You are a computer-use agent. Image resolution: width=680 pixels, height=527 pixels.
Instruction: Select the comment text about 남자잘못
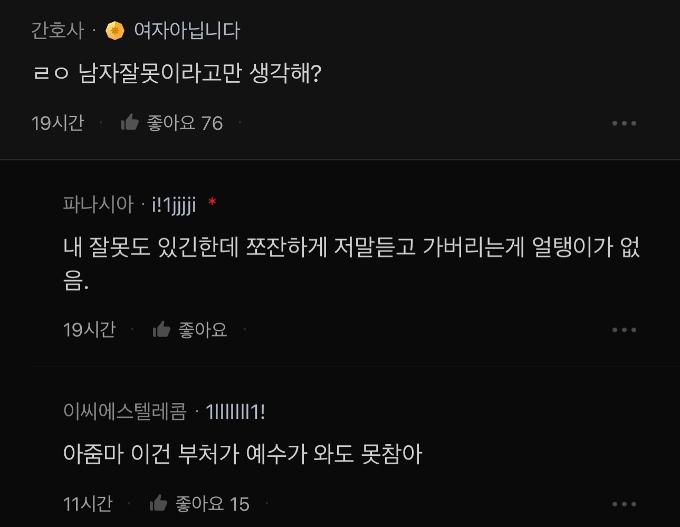176,74
